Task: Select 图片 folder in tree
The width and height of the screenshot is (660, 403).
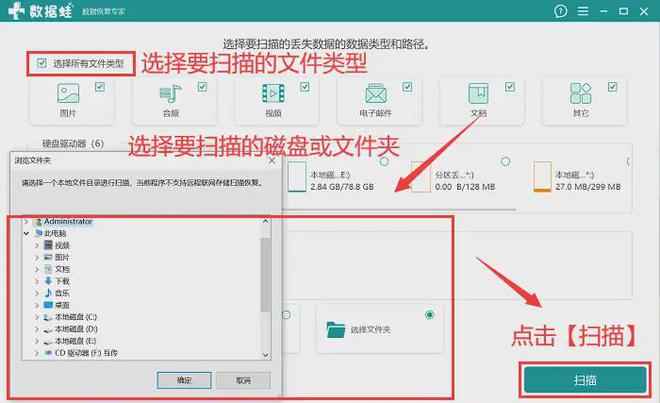Action: click(62, 257)
